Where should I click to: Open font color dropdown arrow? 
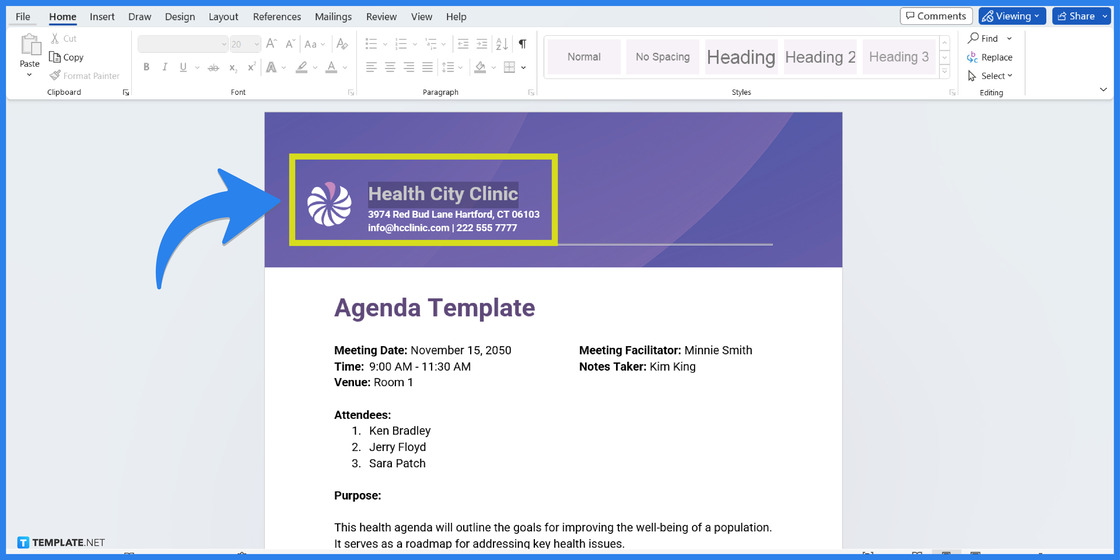pos(345,68)
